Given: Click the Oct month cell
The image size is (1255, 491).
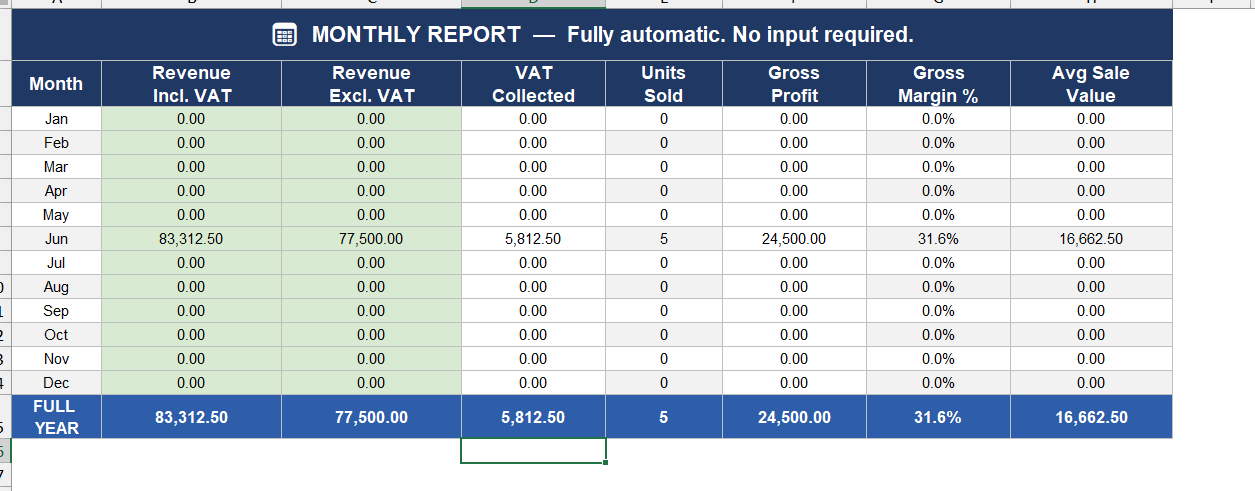Looking at the screenshot, I should click(x=56, y=335).
